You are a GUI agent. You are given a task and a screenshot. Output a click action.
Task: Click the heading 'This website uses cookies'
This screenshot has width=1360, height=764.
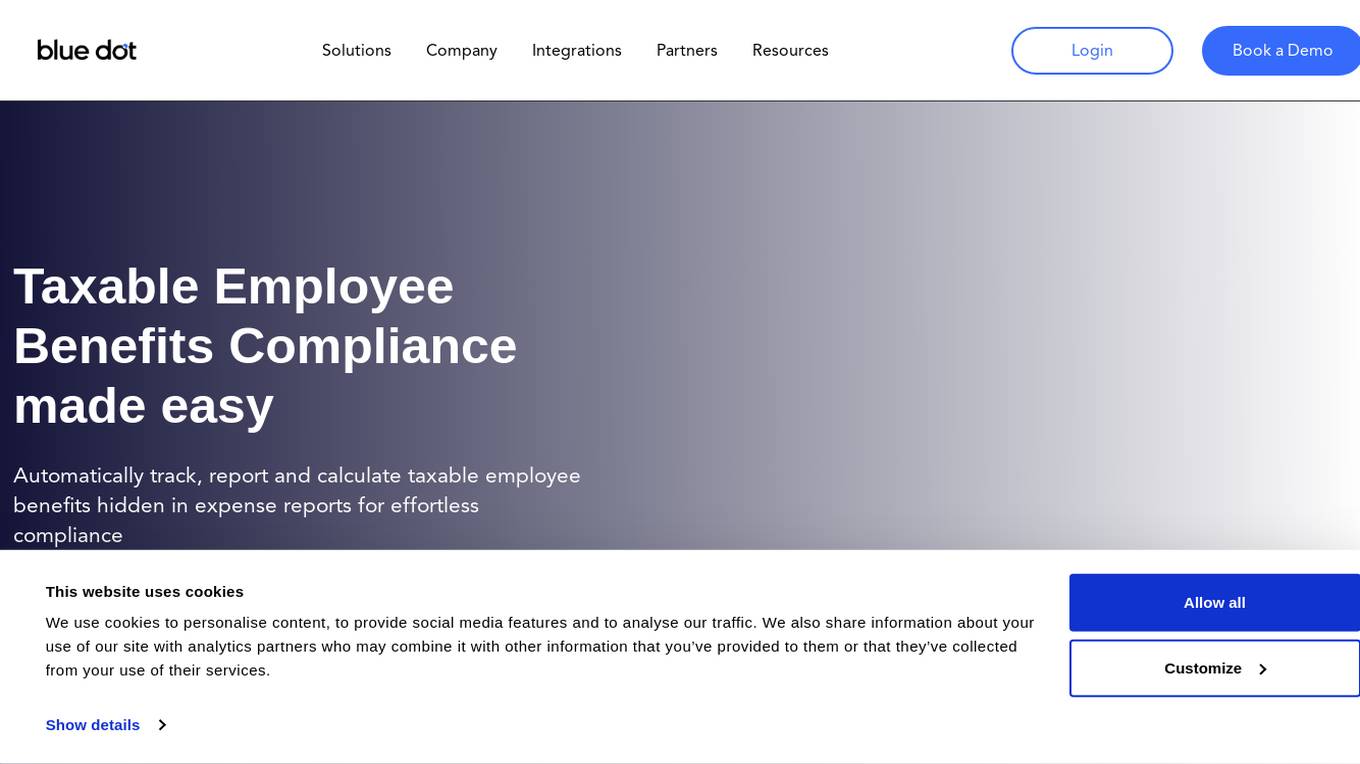click(x=144, y=591)
